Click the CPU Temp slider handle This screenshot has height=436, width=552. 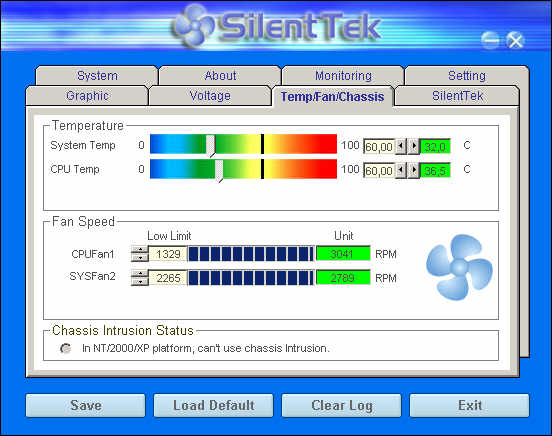[x=219, y=171]
